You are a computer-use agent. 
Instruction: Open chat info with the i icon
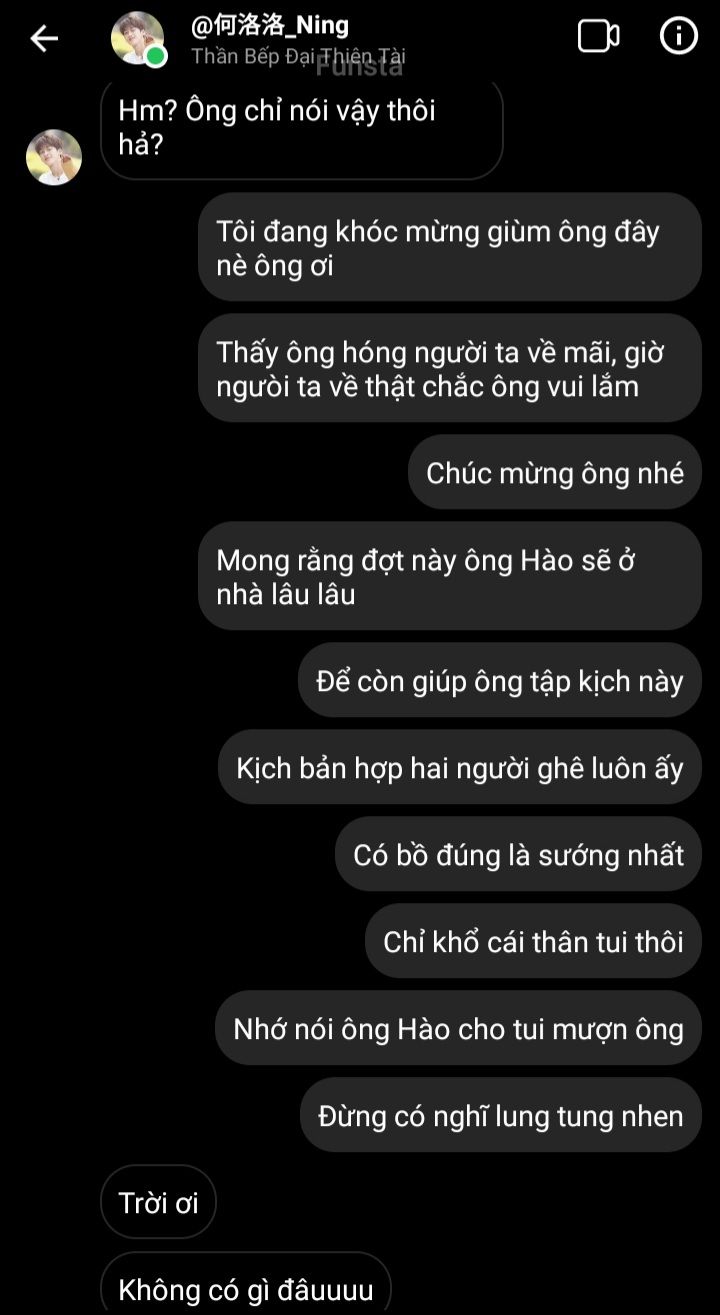click(x=679, y=37)
